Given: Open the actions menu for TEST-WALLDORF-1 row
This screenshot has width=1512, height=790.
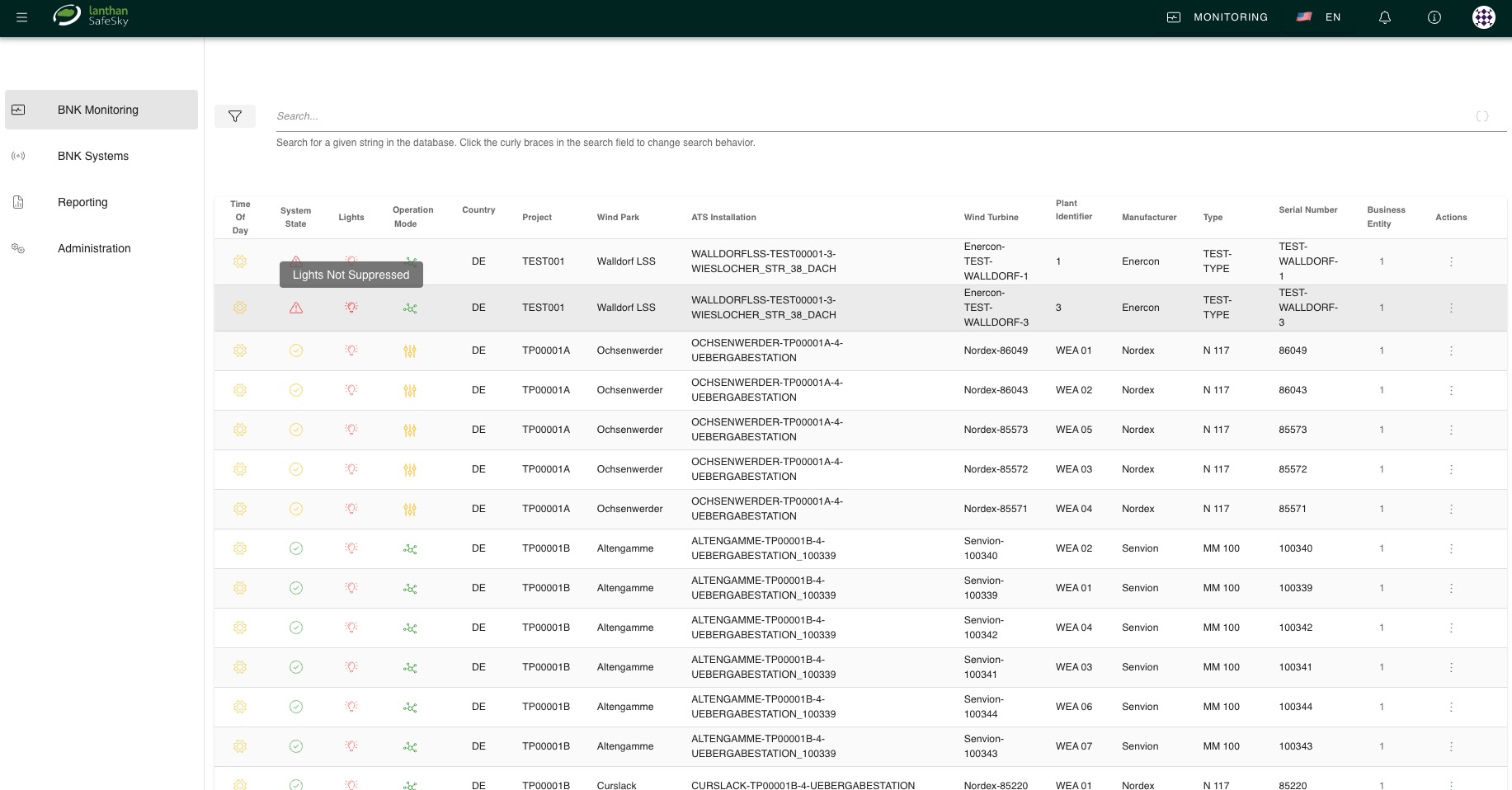Looking at the screenshot, I should (x=1451, y=261).
